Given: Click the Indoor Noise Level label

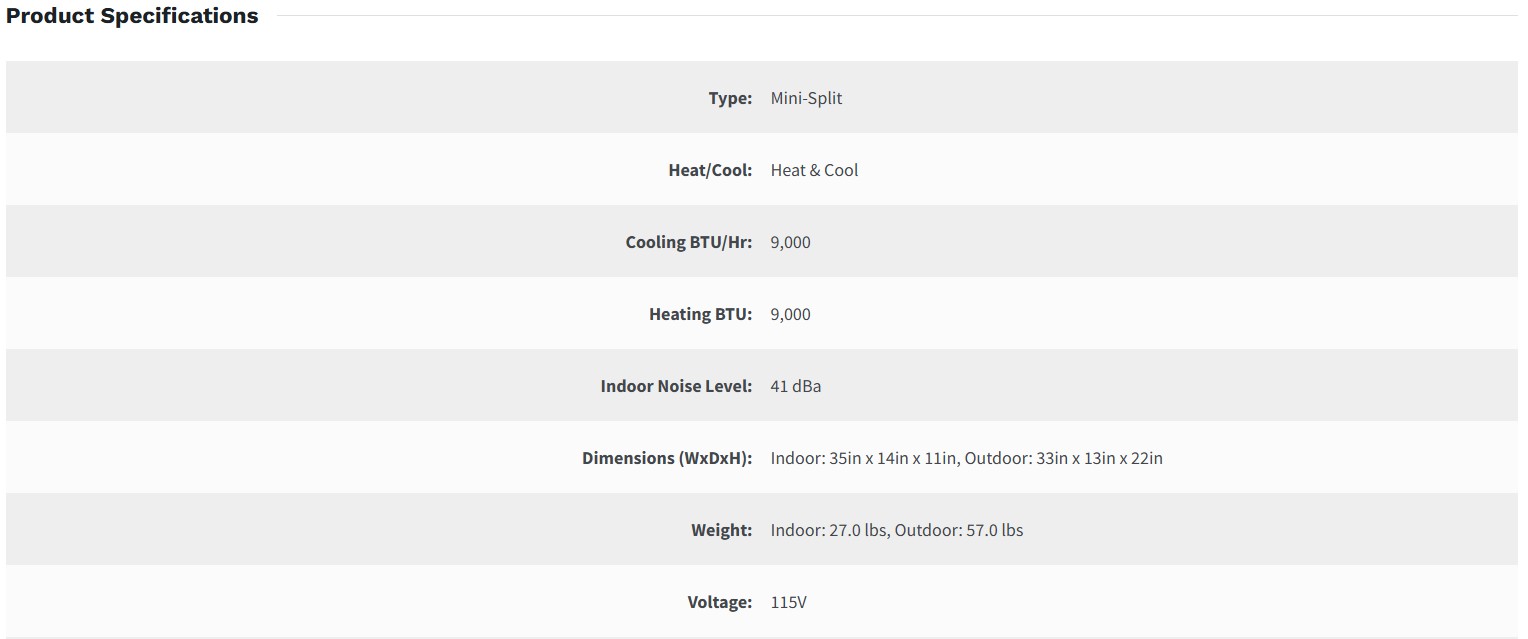Looking at the screenshot, I should [676, 386].
